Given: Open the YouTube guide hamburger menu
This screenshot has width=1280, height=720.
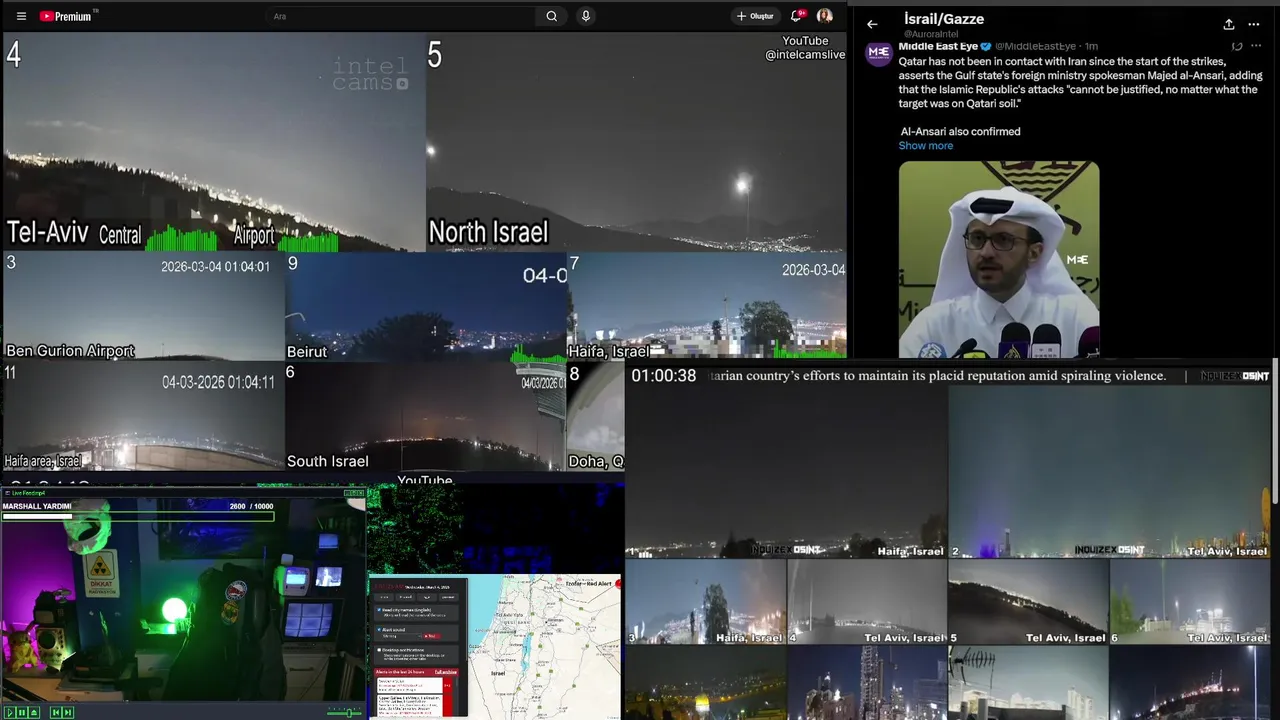Looking at the screenshot, I should [x=21, y=16].
